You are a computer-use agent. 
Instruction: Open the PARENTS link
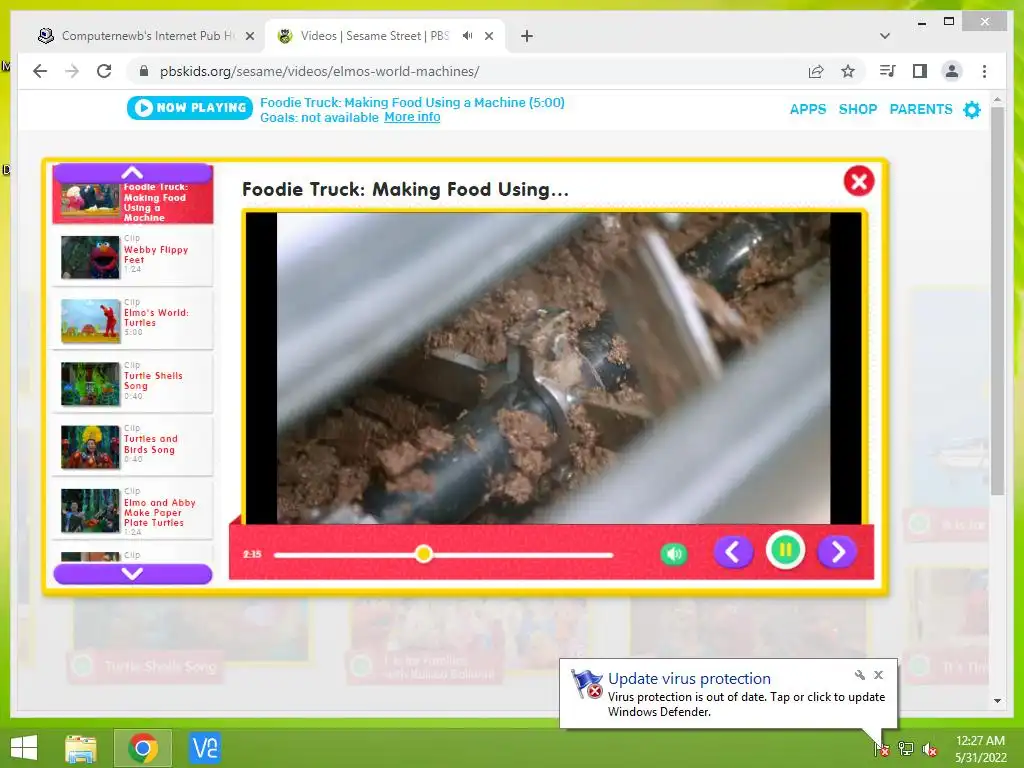coord(921,109)
